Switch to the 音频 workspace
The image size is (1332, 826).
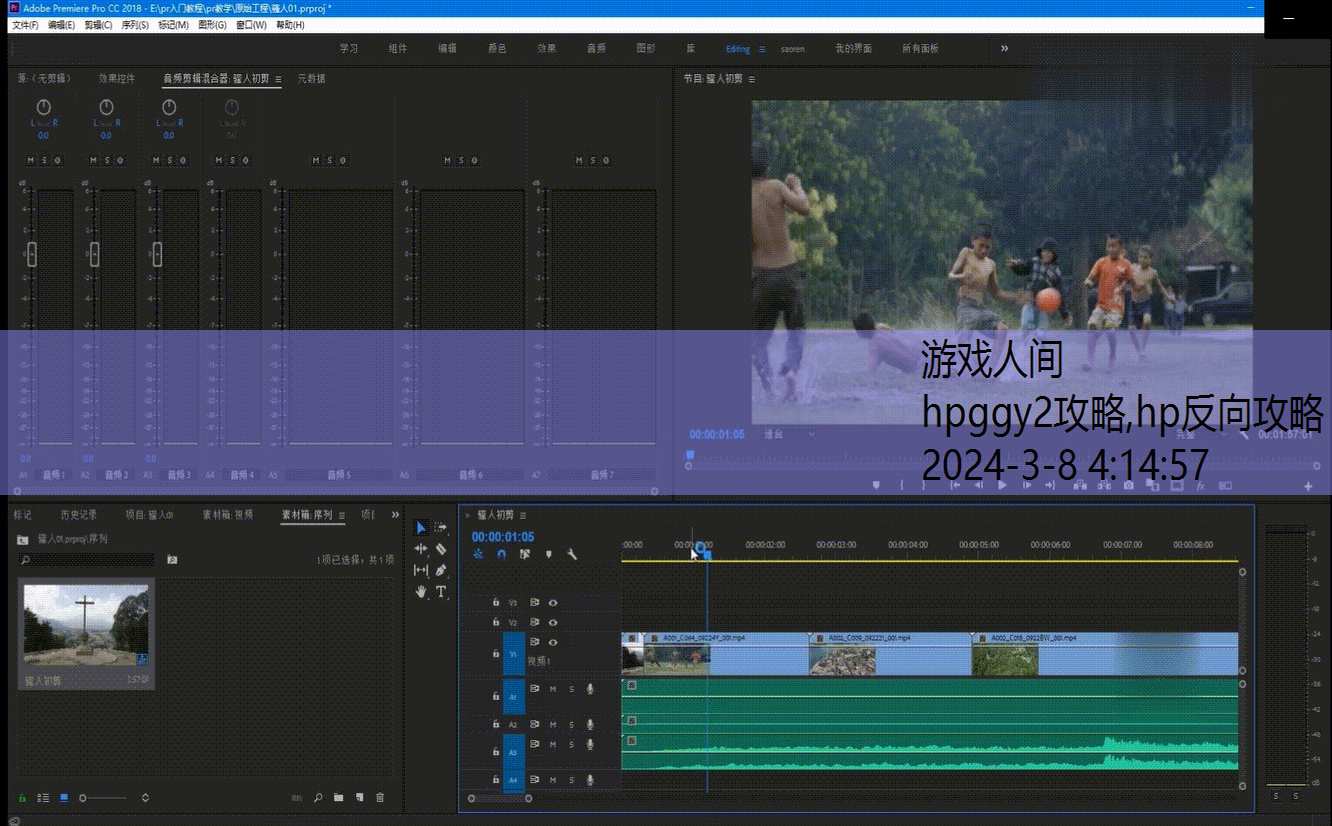click(x=596, y=48)
